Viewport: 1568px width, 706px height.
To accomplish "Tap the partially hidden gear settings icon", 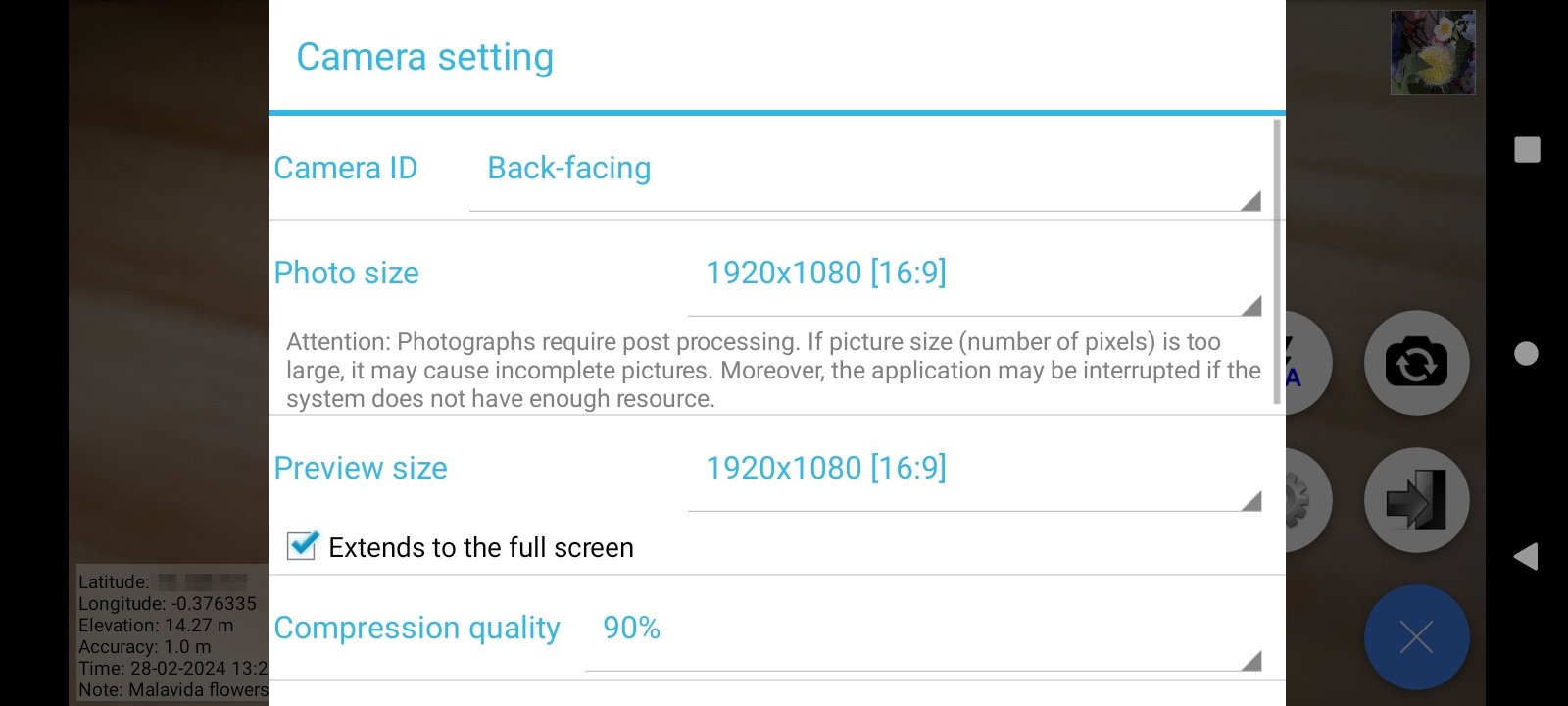I will [x=1308, y=500].
